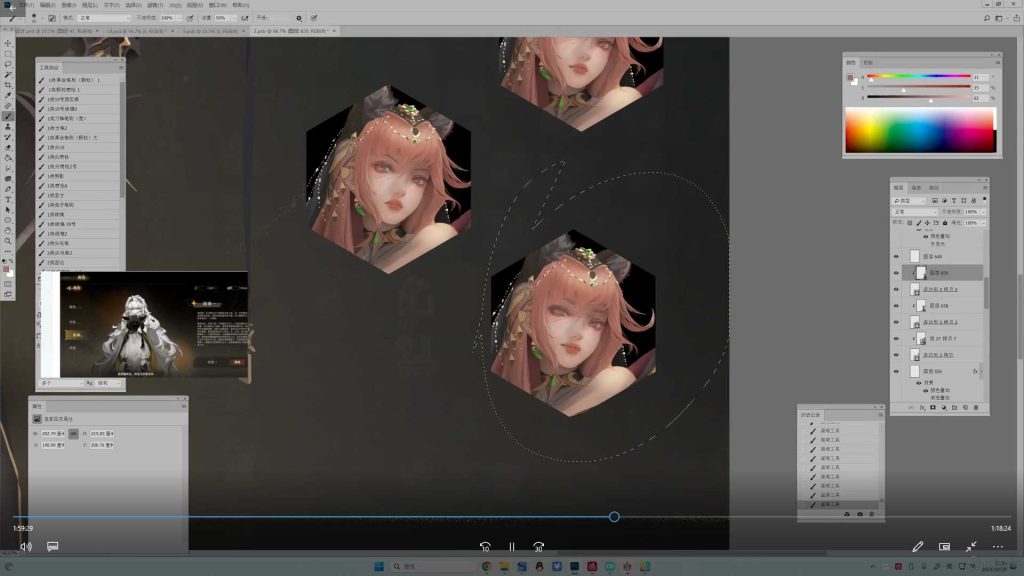1024x576 pixels.
Task: Click create new layer icon
Action: coord(965,408)
